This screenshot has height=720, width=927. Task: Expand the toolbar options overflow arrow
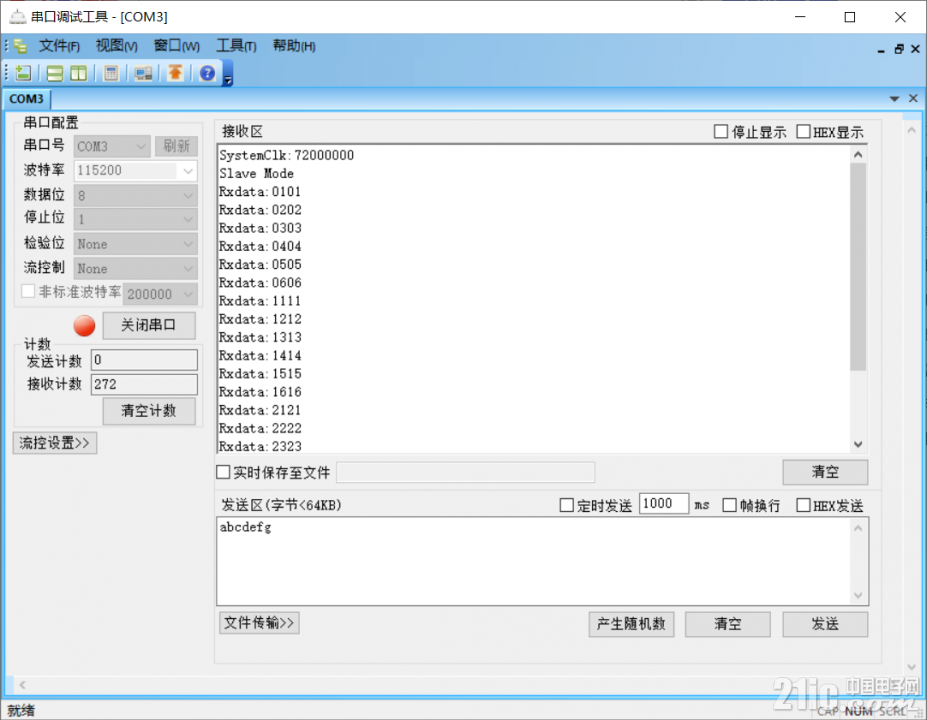(x=228, y=77)
